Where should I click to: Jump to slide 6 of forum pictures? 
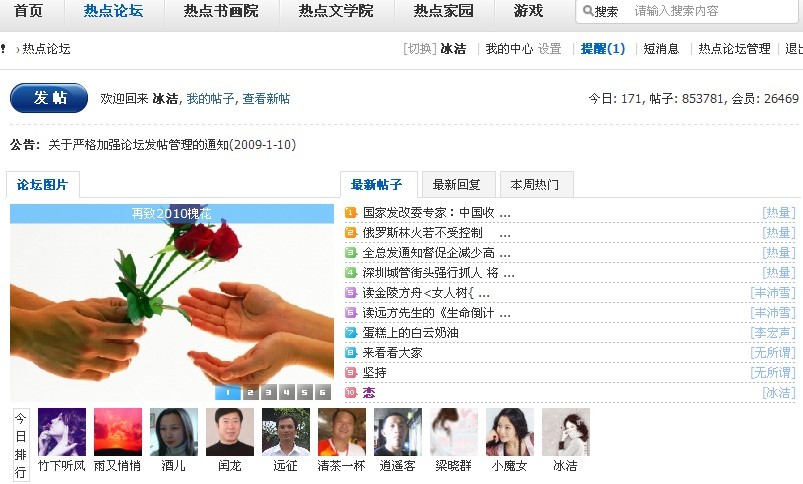point(323,392)
